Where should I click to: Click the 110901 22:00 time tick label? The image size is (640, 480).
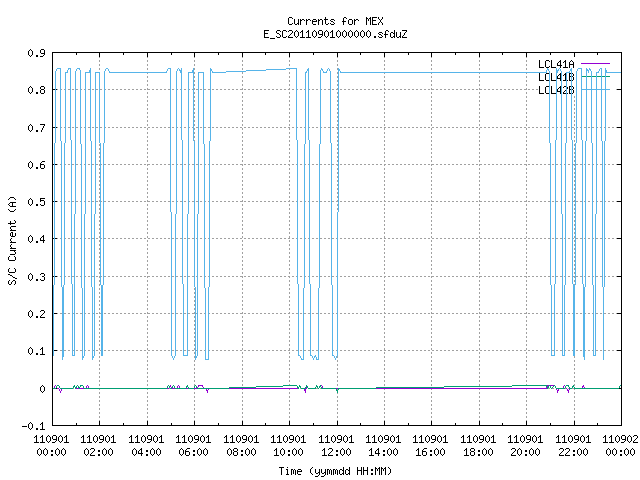pyautogui.click(x=573, y=446)
